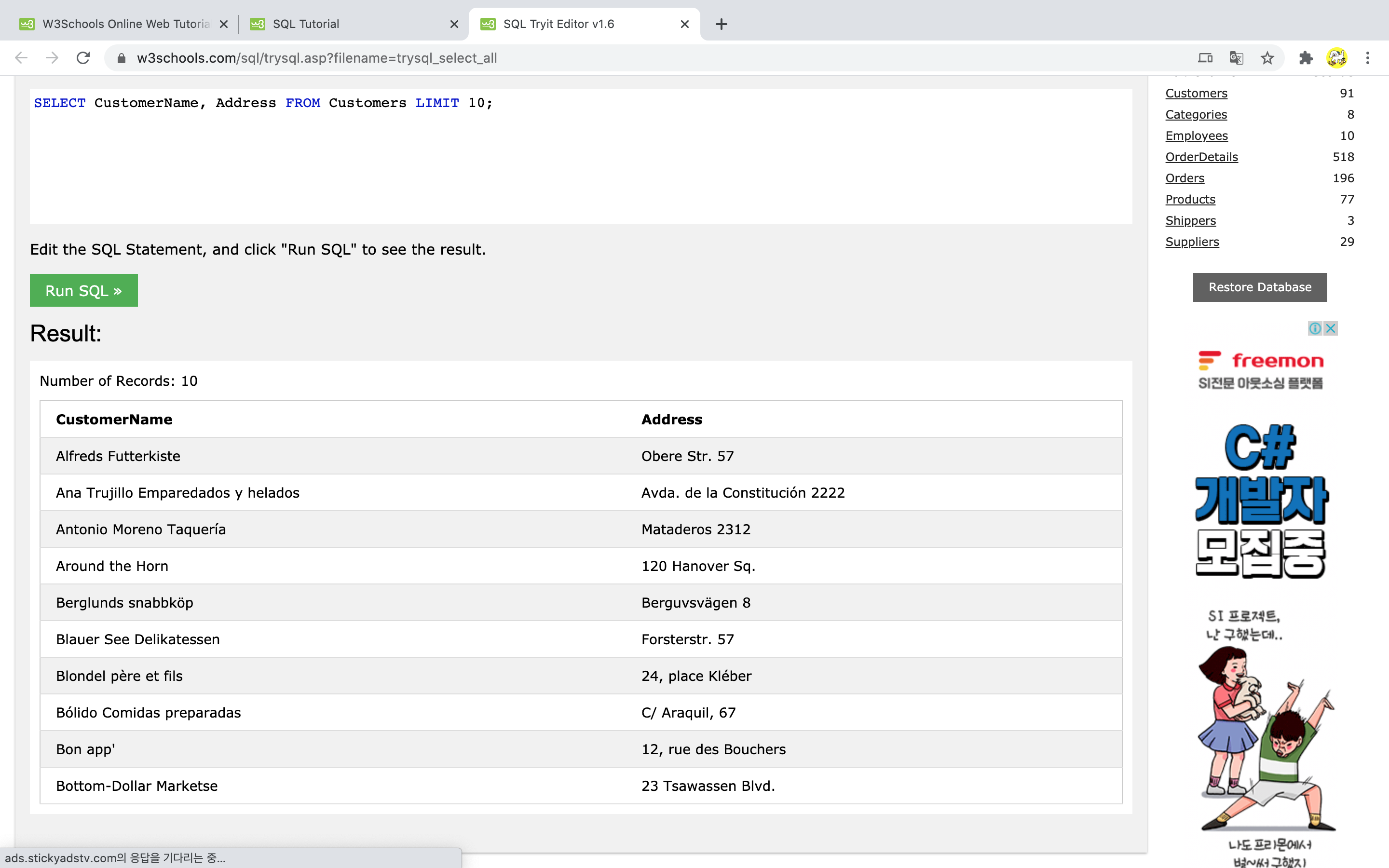This screenshot has width=1389, height=868.
Task: Open the Customers table link
Action: [x=1196, y=93]
